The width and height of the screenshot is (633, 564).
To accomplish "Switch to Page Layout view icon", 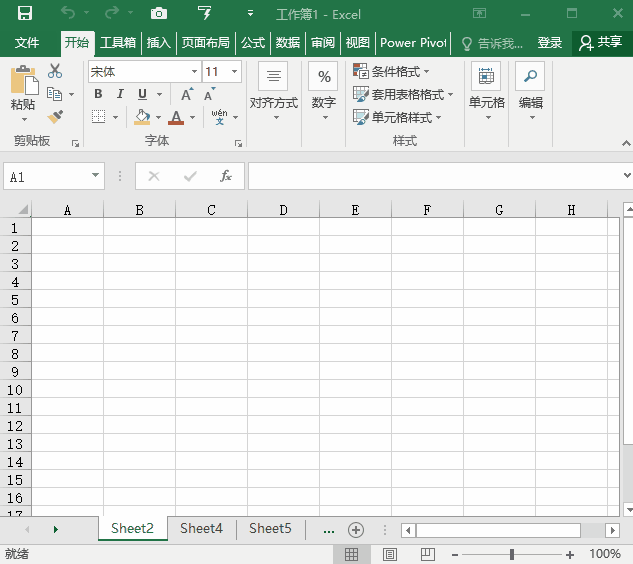I will point(390,554).
